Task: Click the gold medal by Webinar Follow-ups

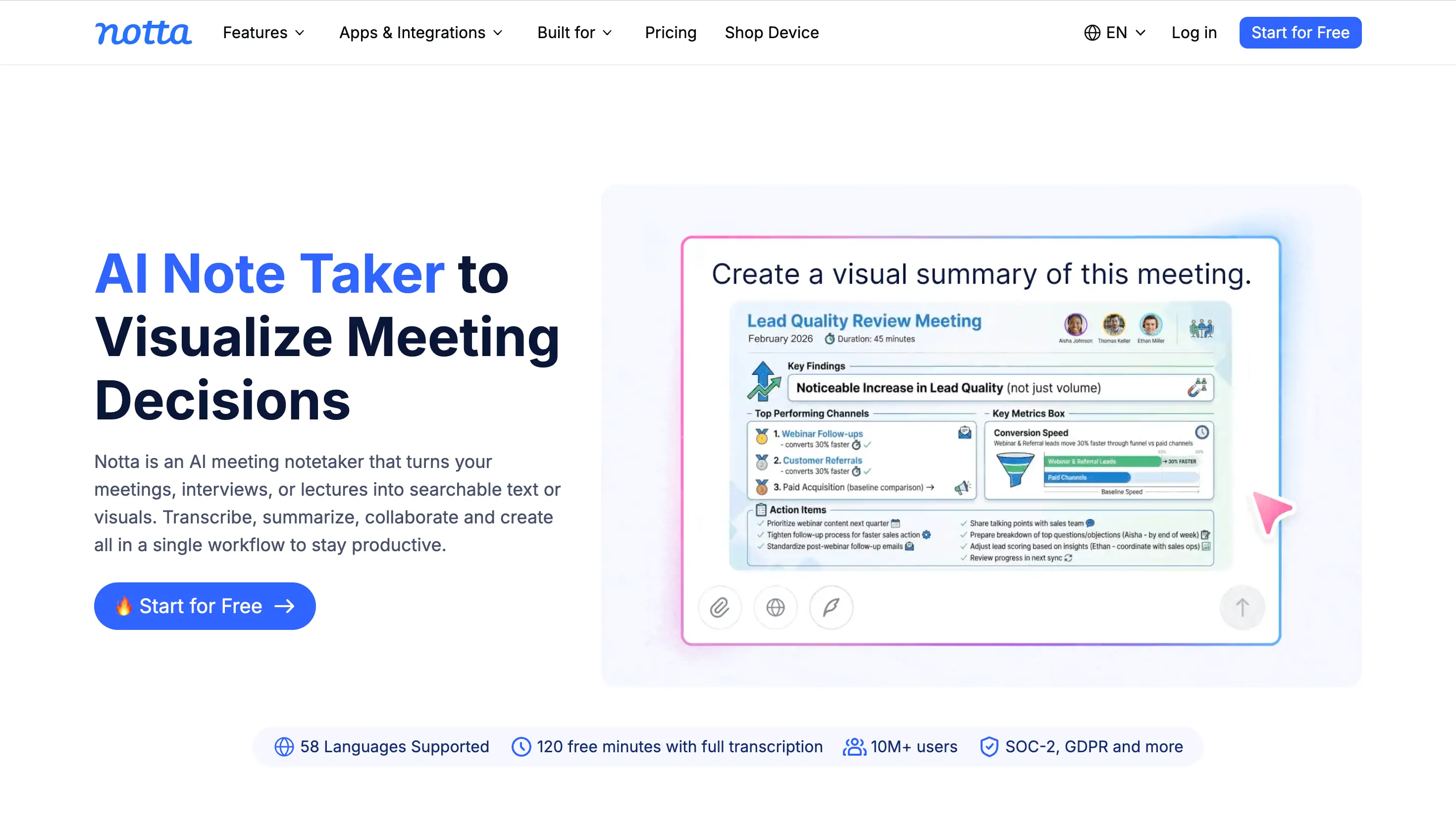Action: pos(761,436)
